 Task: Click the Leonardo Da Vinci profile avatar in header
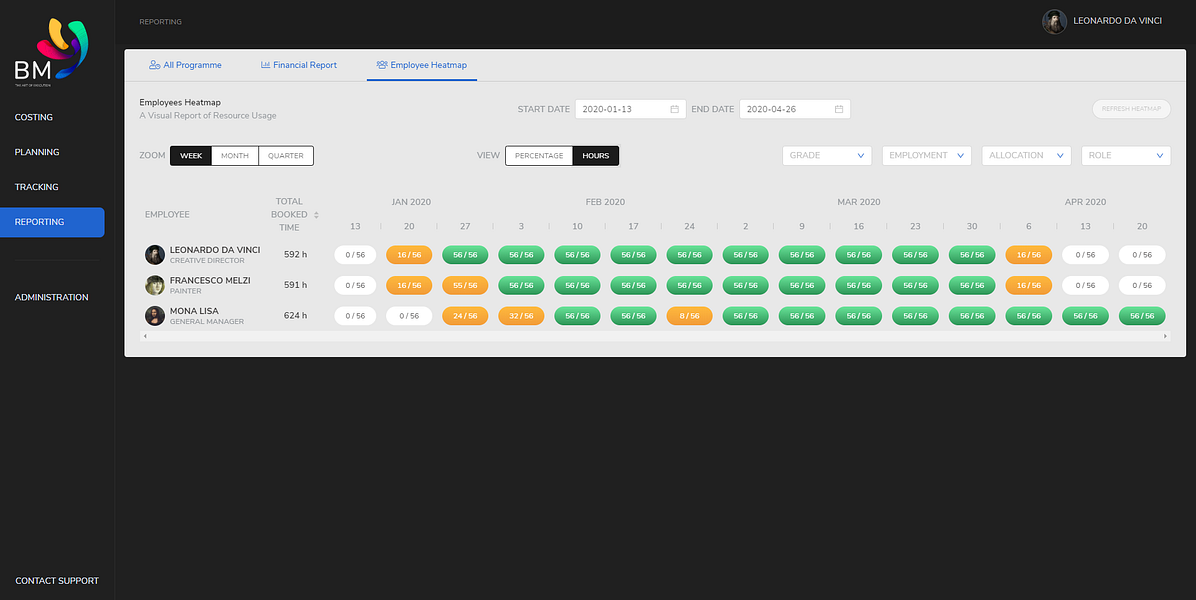point(1054,21)
